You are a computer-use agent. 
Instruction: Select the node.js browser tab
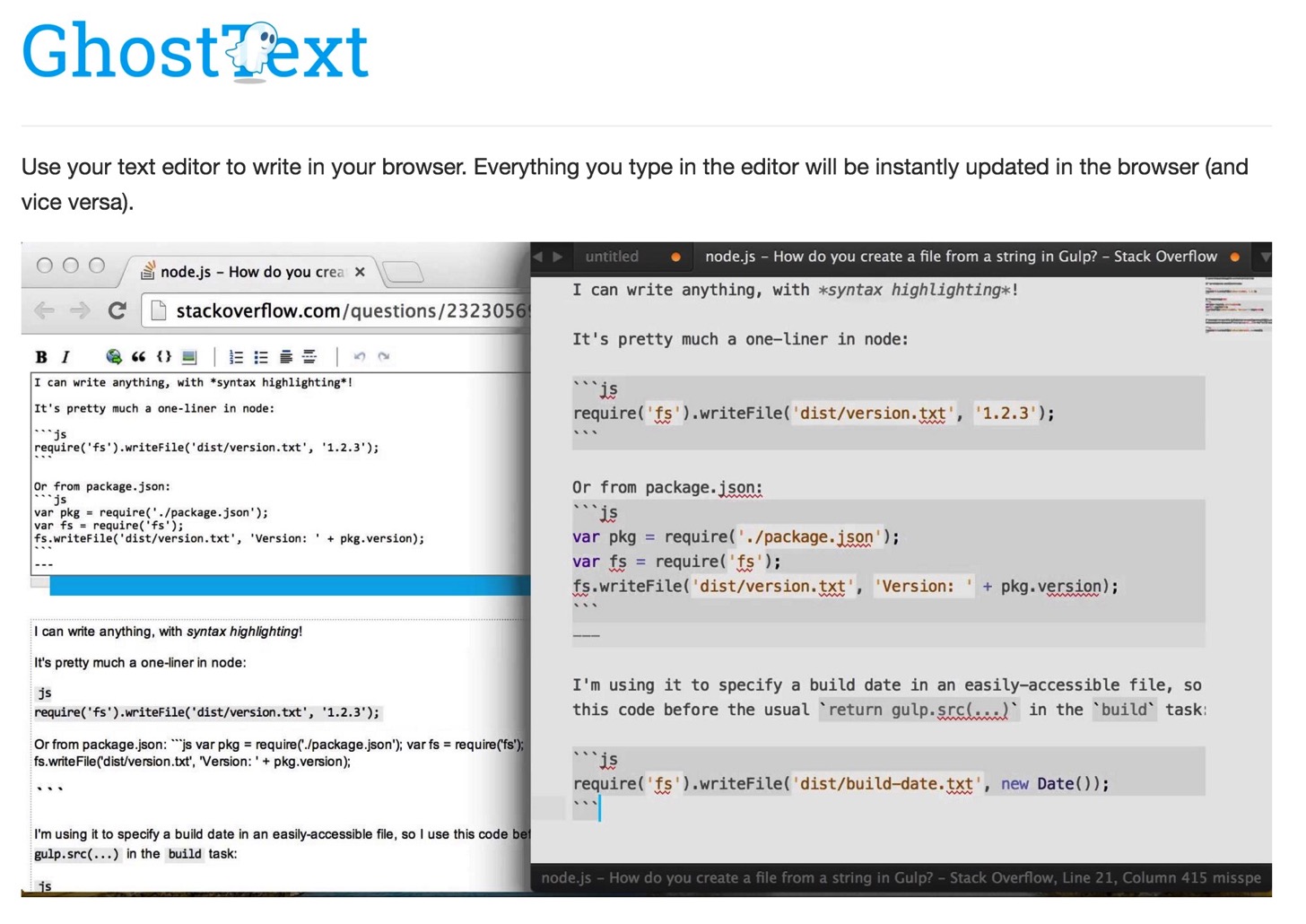(x=252, y=271)
